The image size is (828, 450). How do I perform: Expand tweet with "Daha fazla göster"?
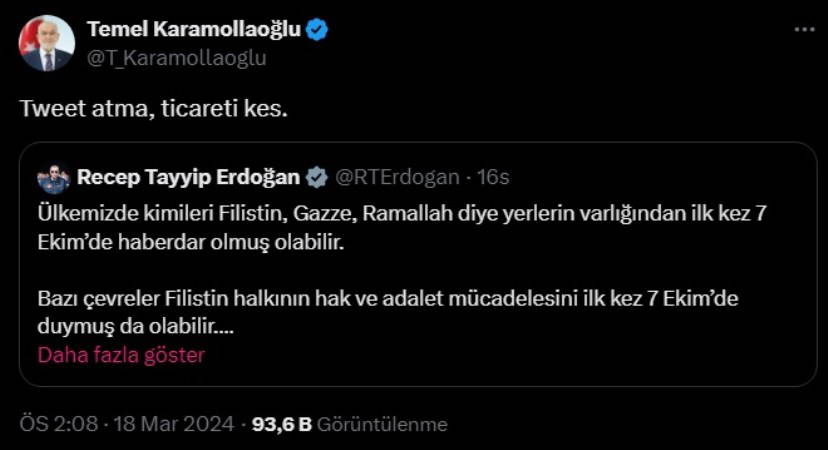120,355
